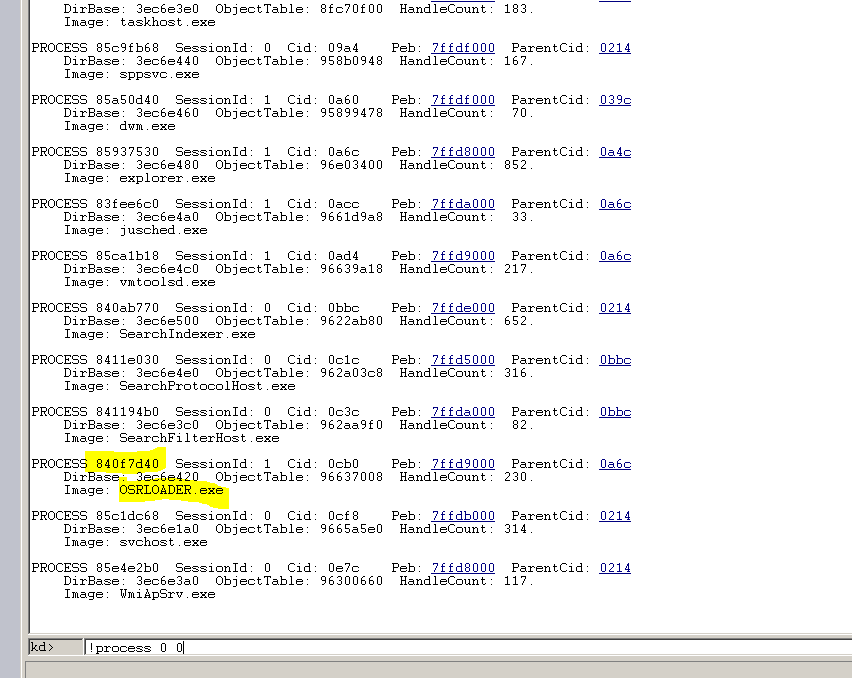
Task: Click the highlighted OSRLOADER.exe image name
Action: point(171,491)
